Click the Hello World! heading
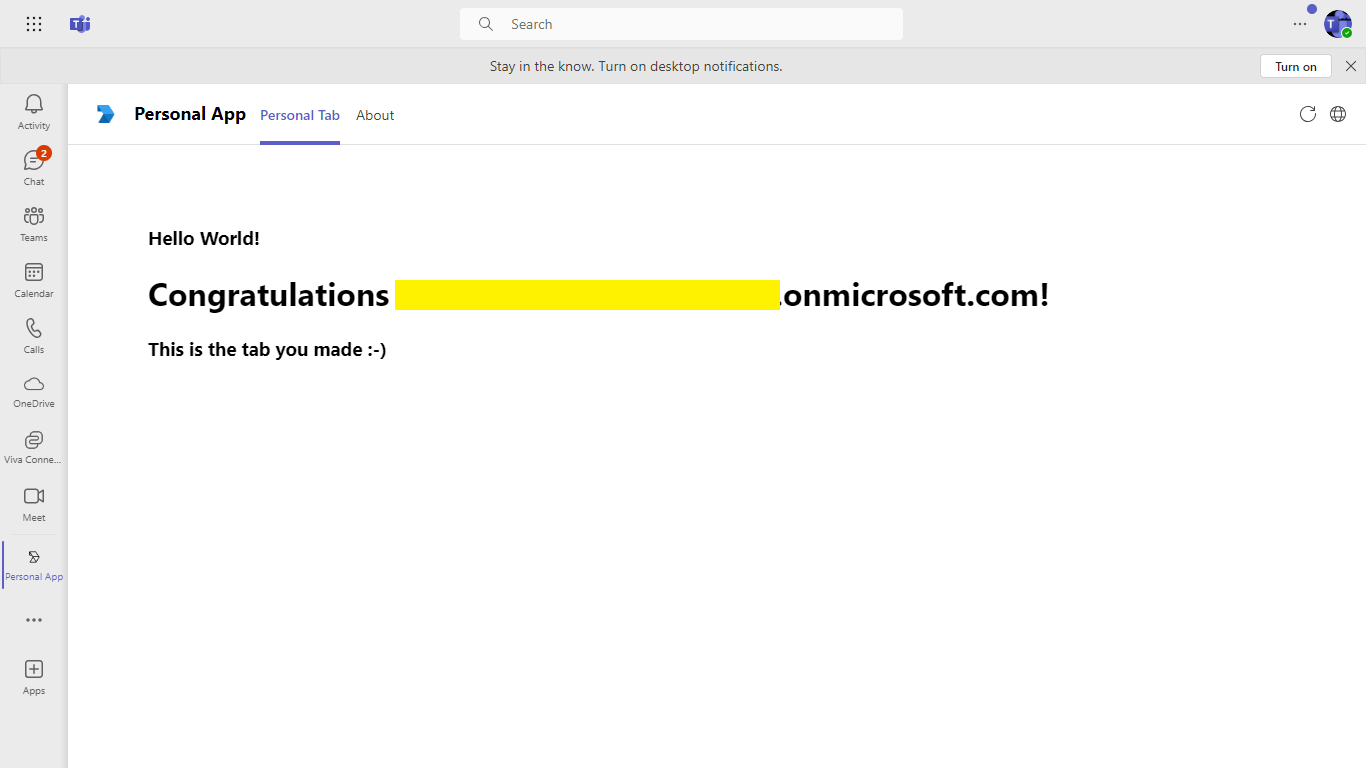The image size is (1366, 768). (204, 238)
